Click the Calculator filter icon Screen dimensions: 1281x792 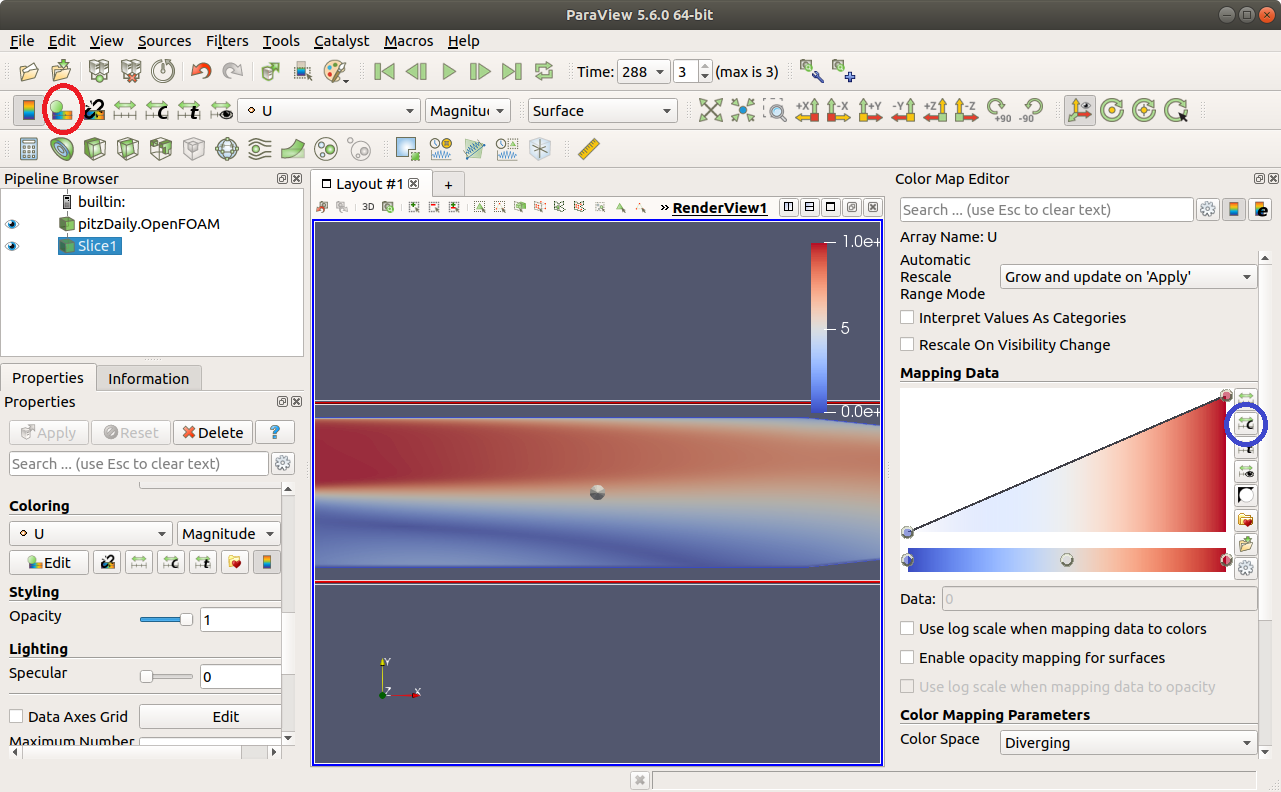29,149
